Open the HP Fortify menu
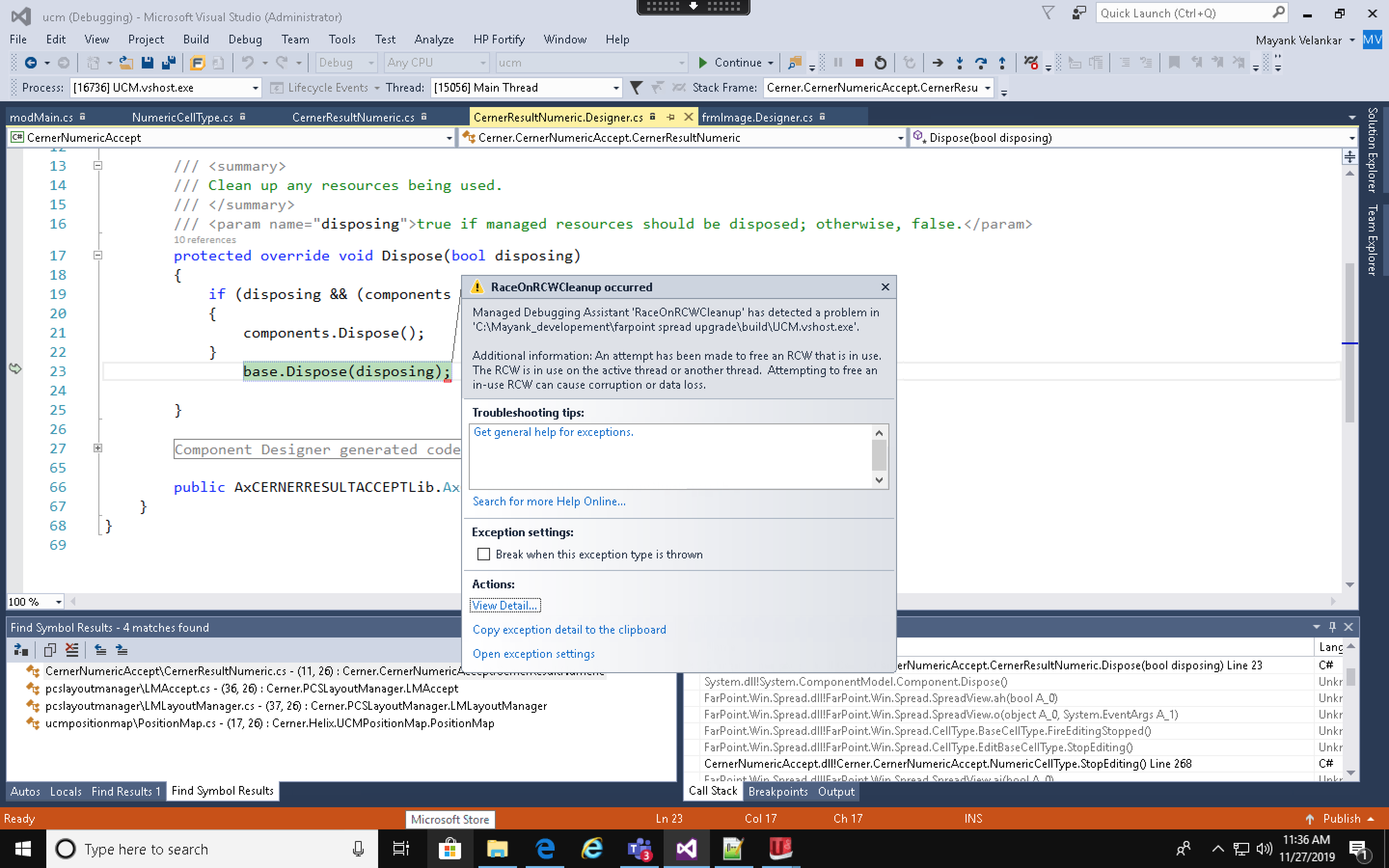 coord(499,39)
